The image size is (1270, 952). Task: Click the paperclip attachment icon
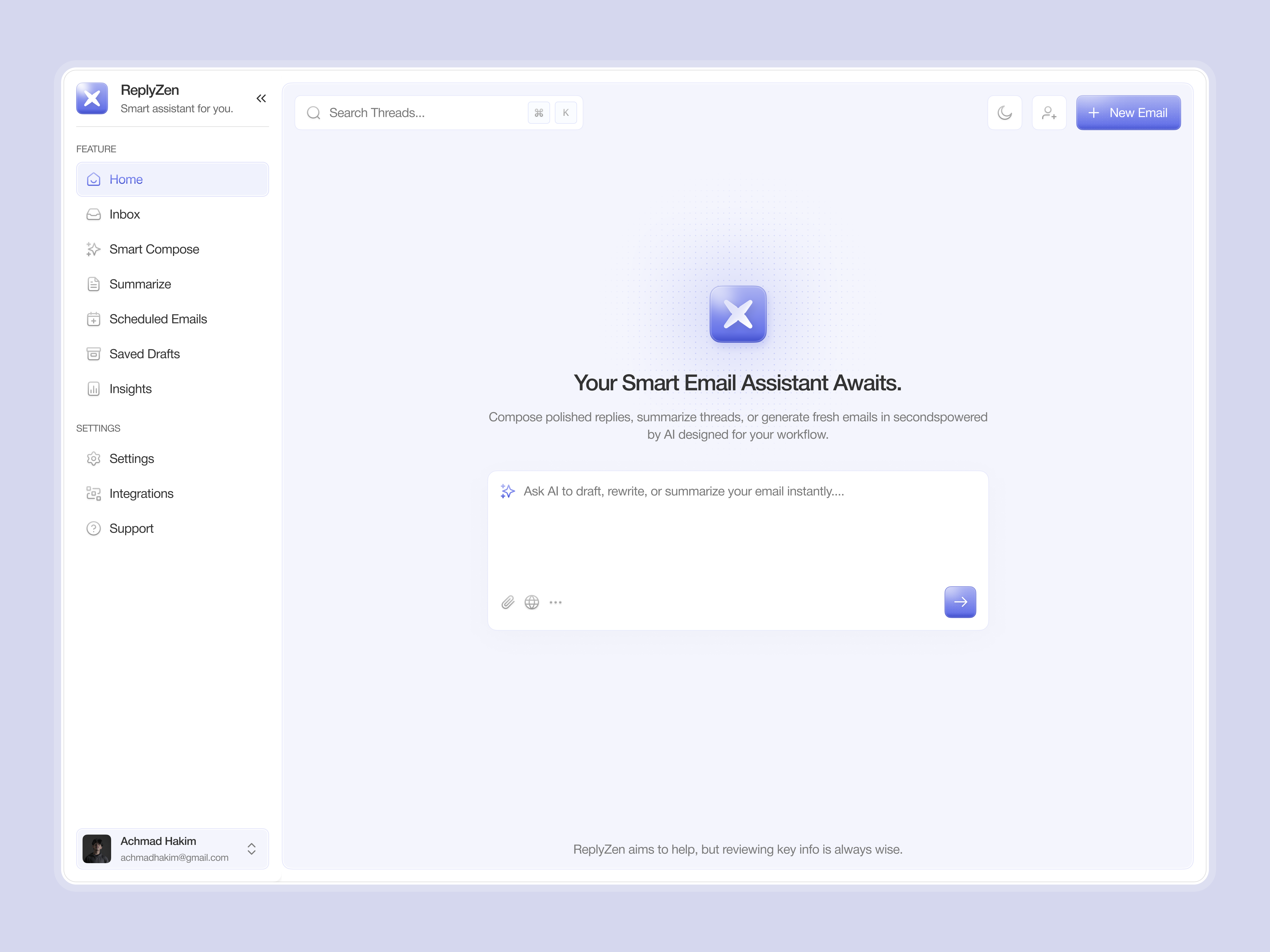(x=507, y=602)
